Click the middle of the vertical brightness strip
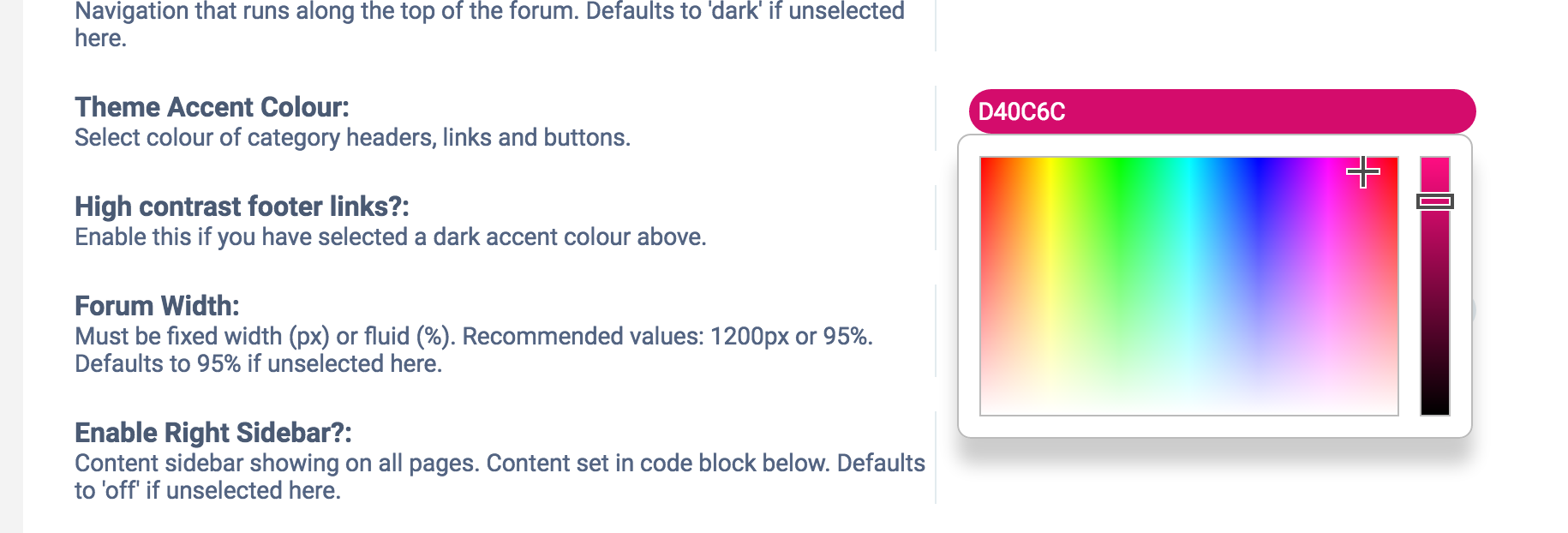 (1434, 286)
